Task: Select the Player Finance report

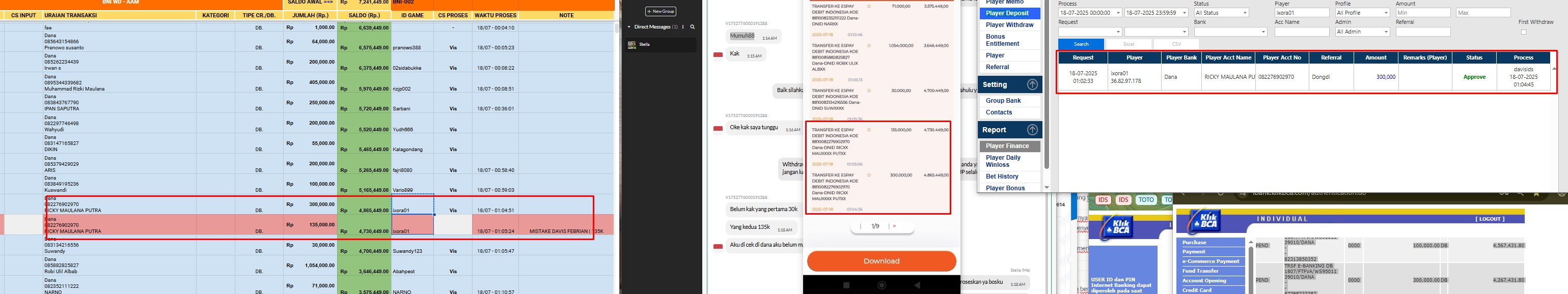Action: [1010, 146]
